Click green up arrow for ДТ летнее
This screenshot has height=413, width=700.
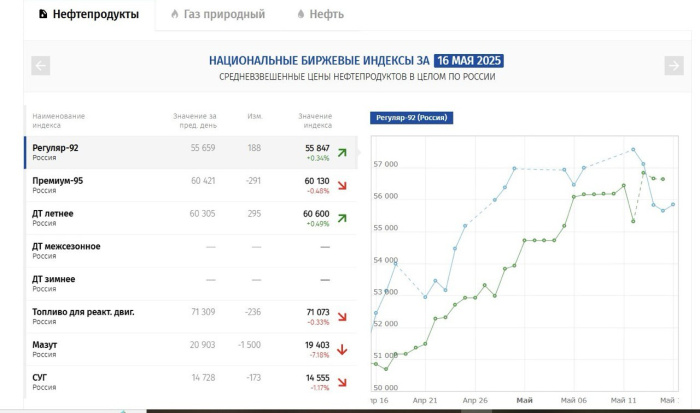click(342, 219)
